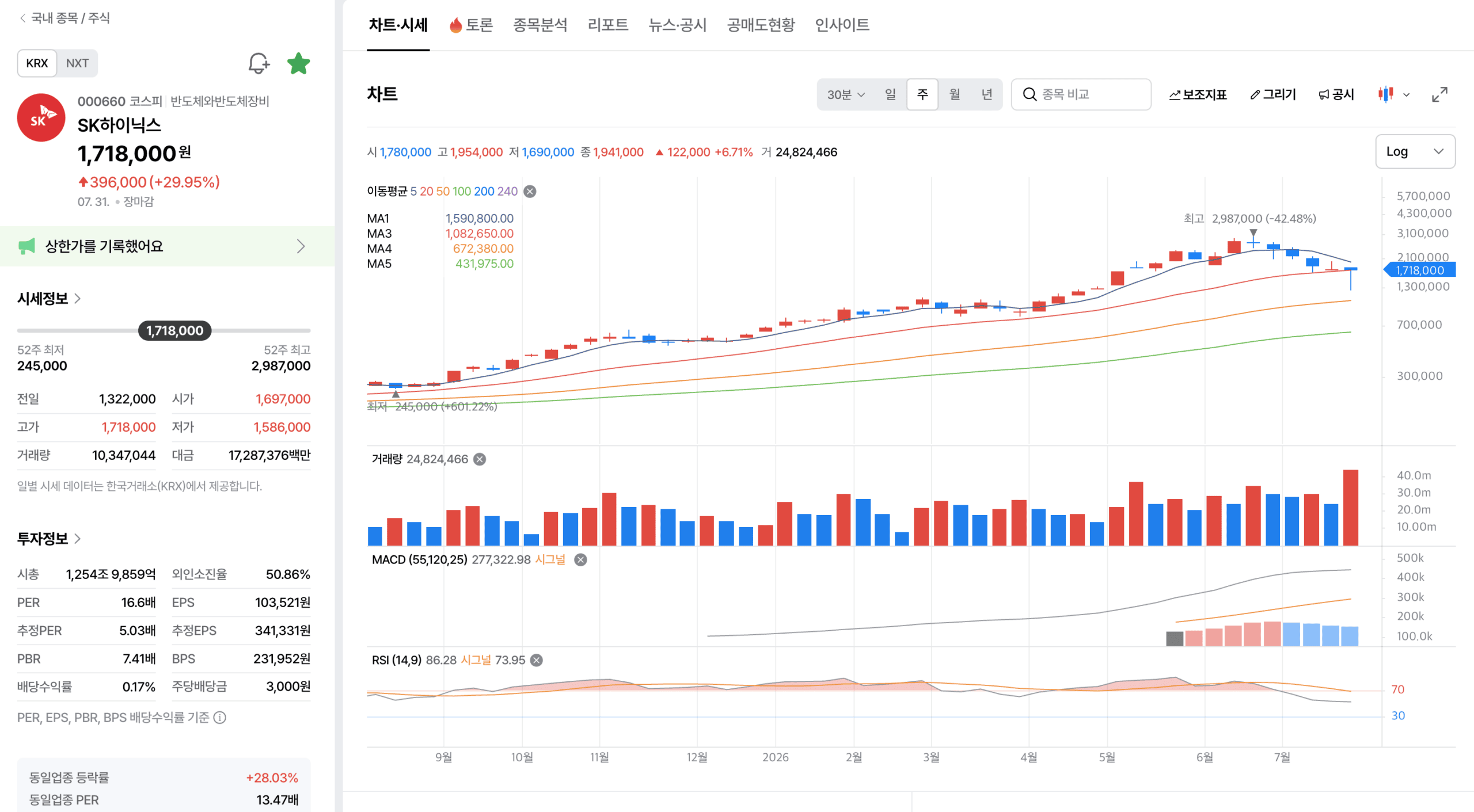Switch to the 공매도현황 tab
The image size is (1474, 812).
761,25
